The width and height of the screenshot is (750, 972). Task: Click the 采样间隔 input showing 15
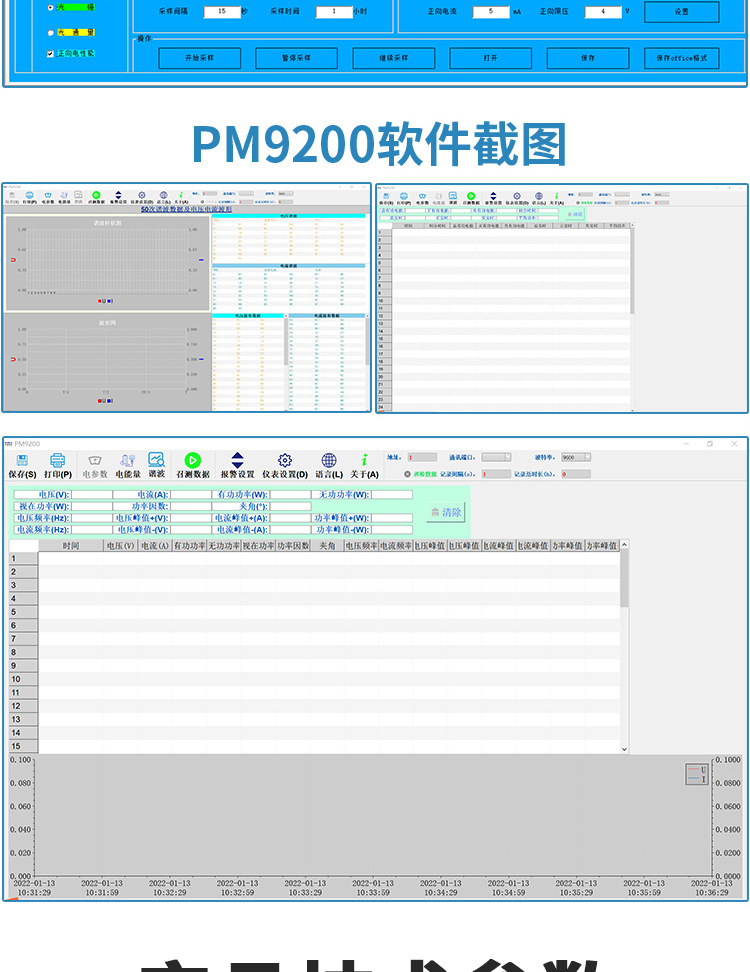[222, 12]
